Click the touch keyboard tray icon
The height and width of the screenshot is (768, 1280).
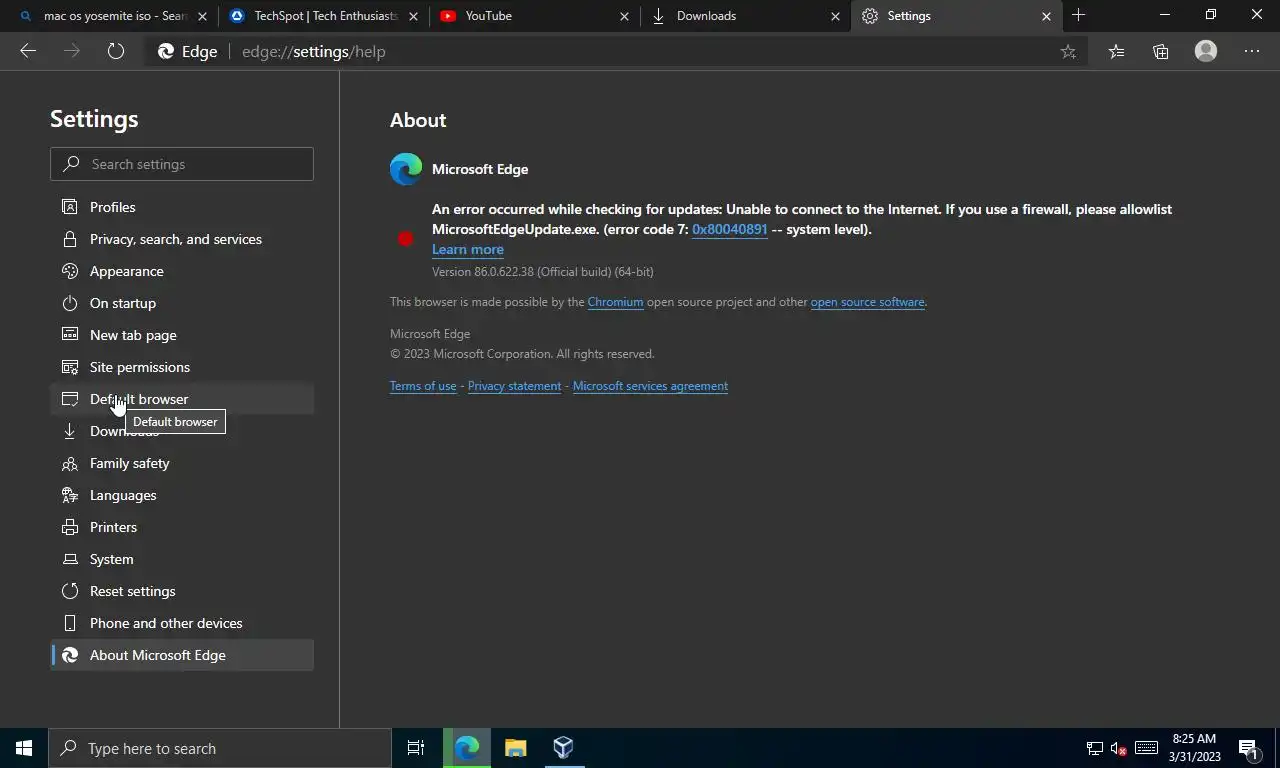tap(1147, 748)
